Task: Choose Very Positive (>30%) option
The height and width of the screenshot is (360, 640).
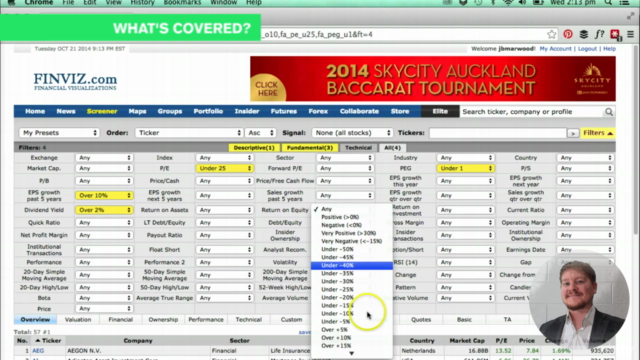Action: pyautogui.click(x=352, y=233)
